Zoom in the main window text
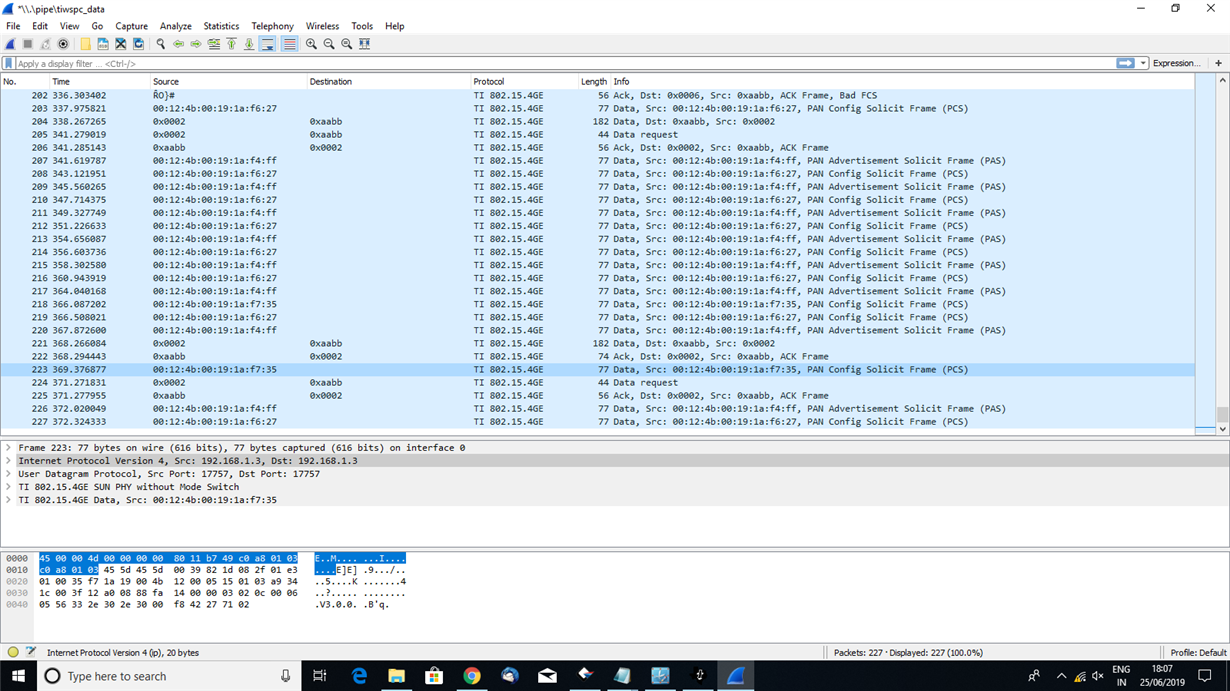This screenshot has height=691, width=1230. pos(311,44)
